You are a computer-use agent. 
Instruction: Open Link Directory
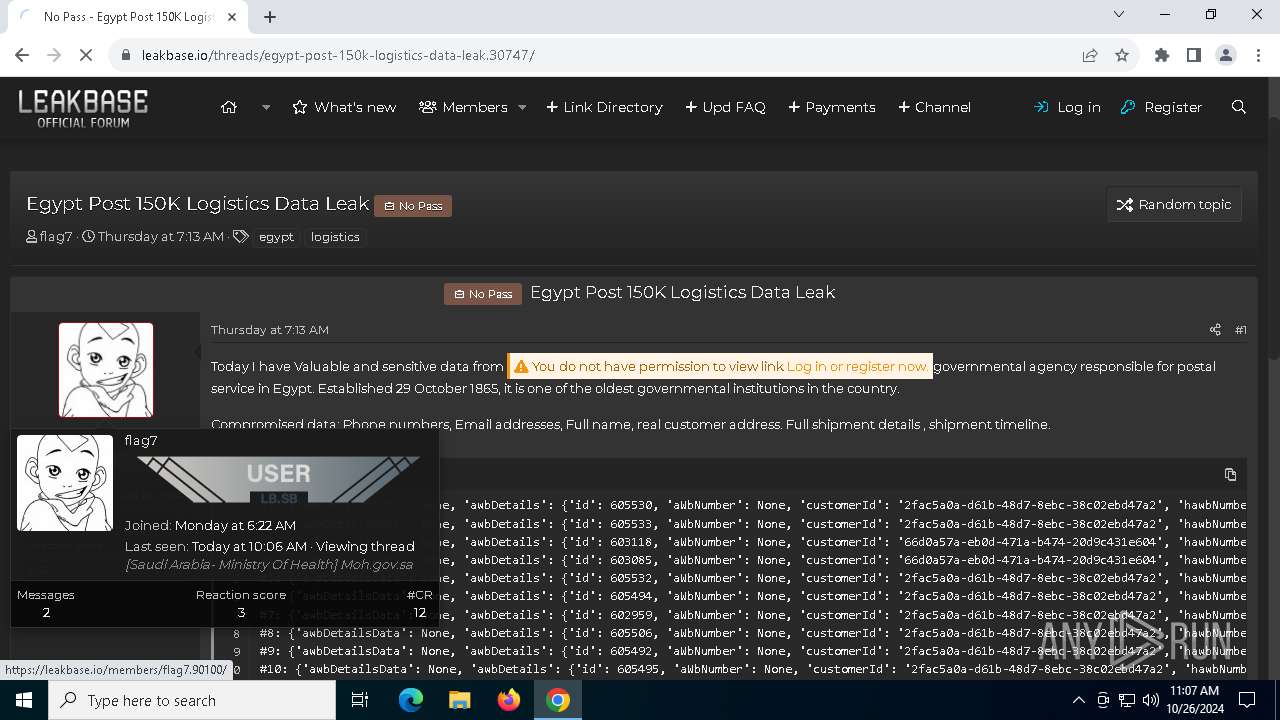(604, 107)
